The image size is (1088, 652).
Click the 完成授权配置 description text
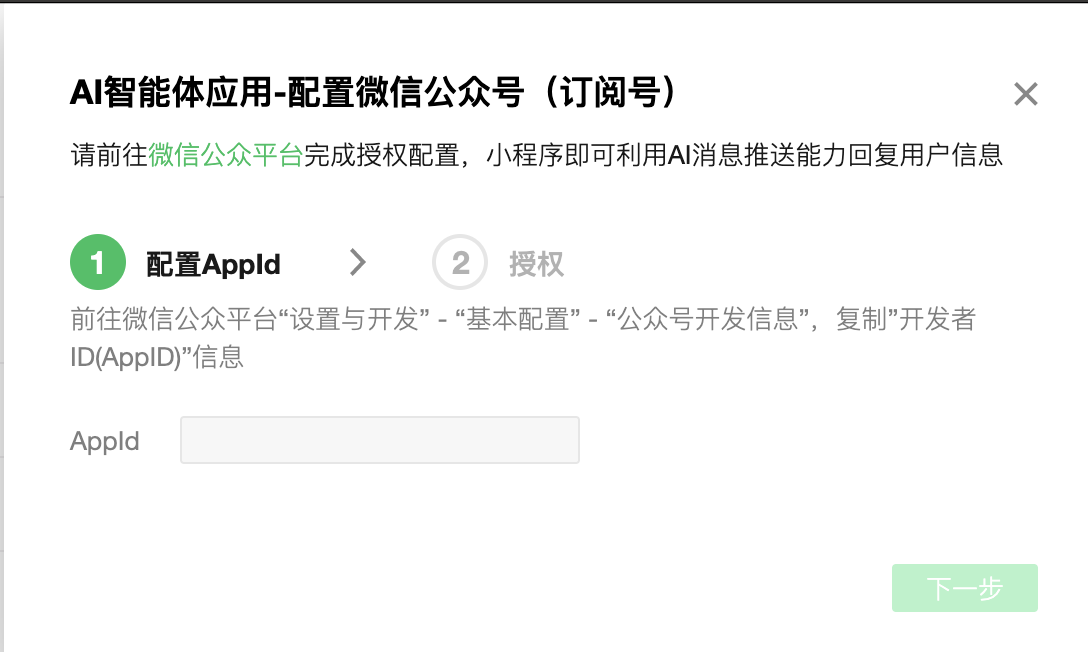coord(381,155)
